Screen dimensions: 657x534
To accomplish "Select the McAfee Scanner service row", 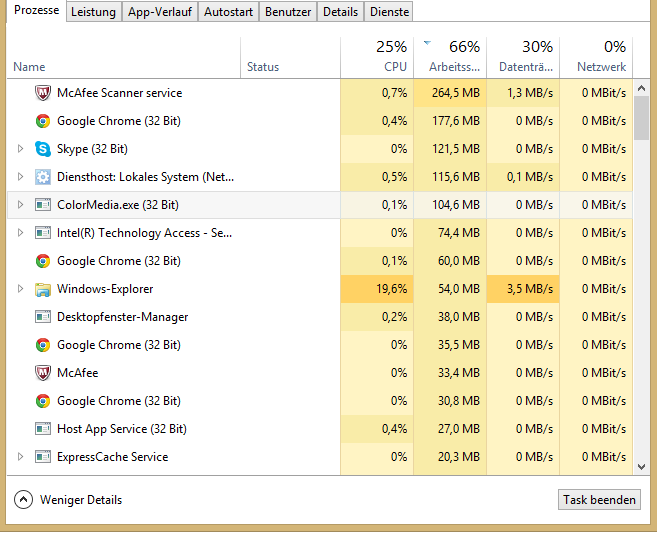I will click(320, 93).
